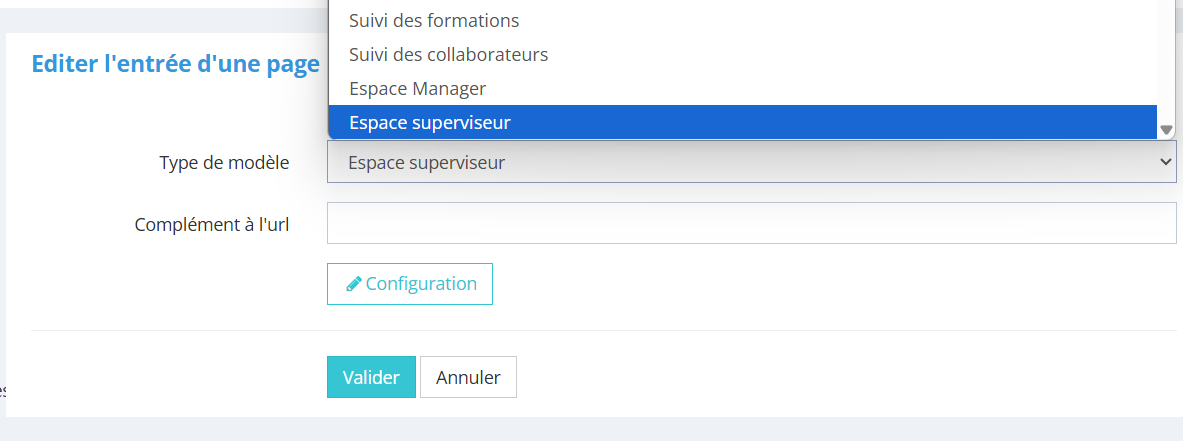Click the white panel area right of Annuler

coord(800,378)
